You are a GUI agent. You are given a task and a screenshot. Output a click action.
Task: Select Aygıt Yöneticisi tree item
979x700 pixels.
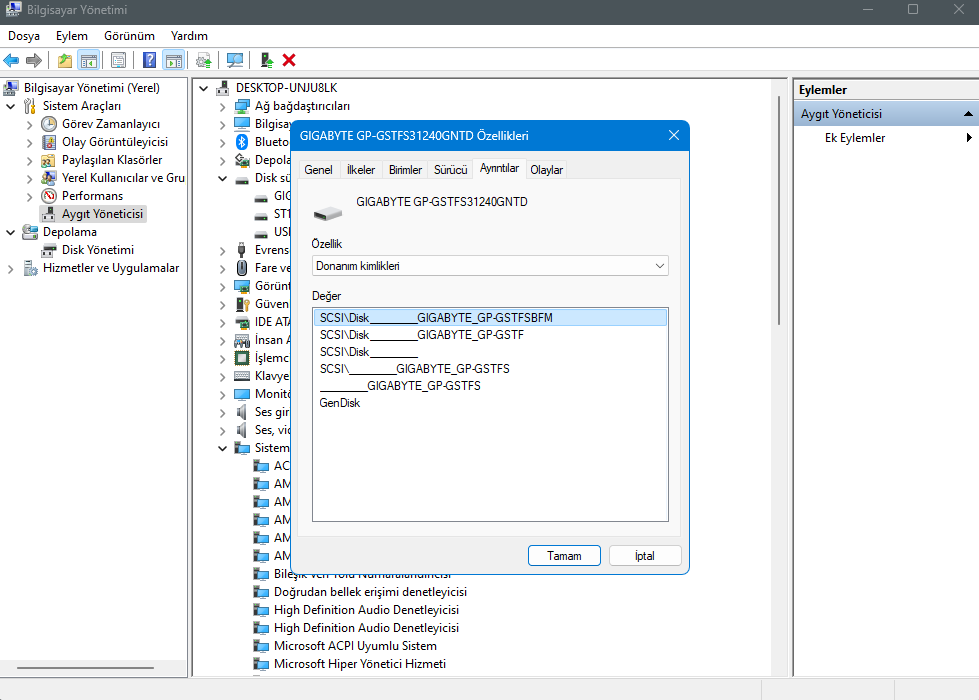(102, 214)
